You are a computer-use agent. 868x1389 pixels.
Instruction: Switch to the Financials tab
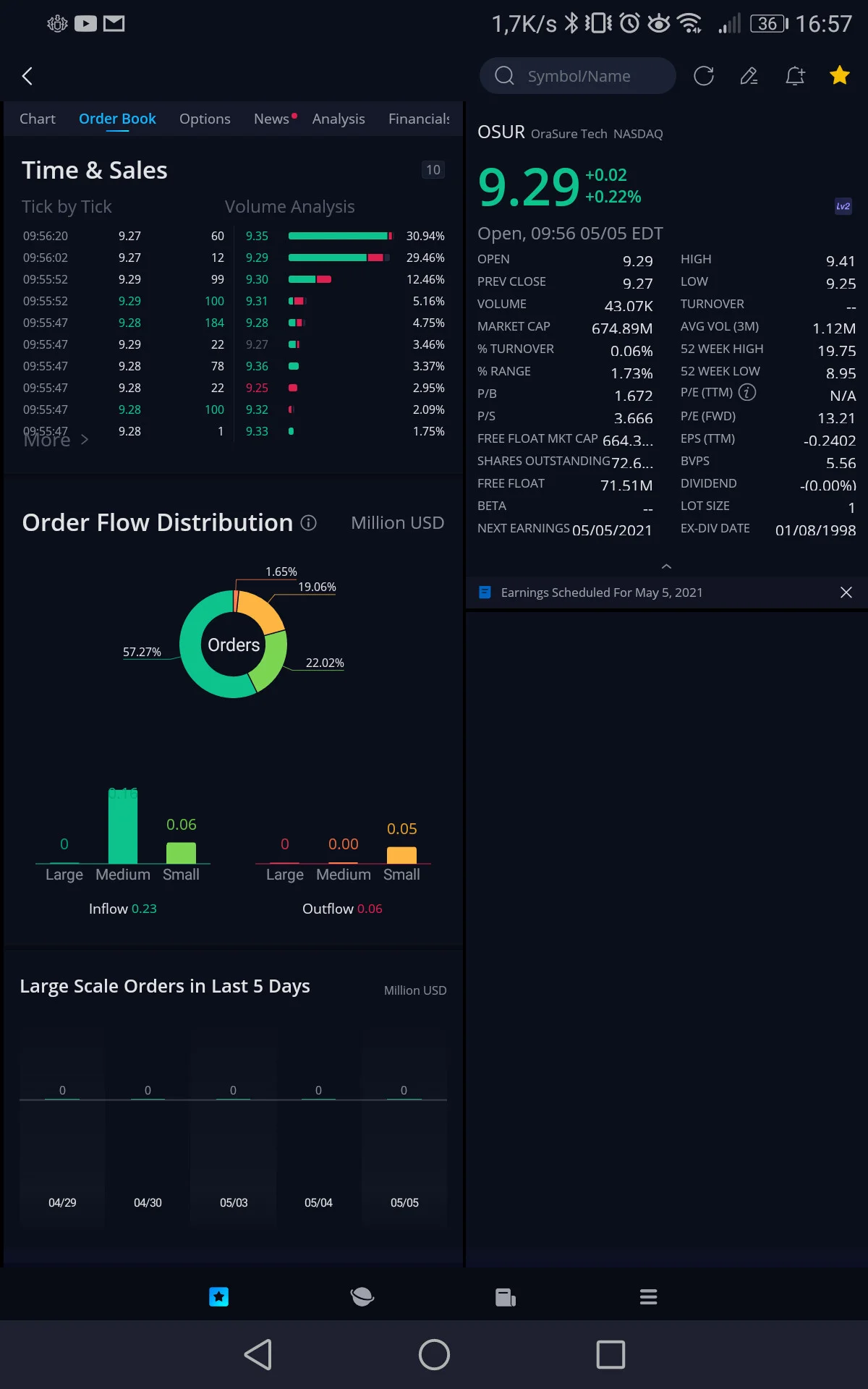[419, 119]
